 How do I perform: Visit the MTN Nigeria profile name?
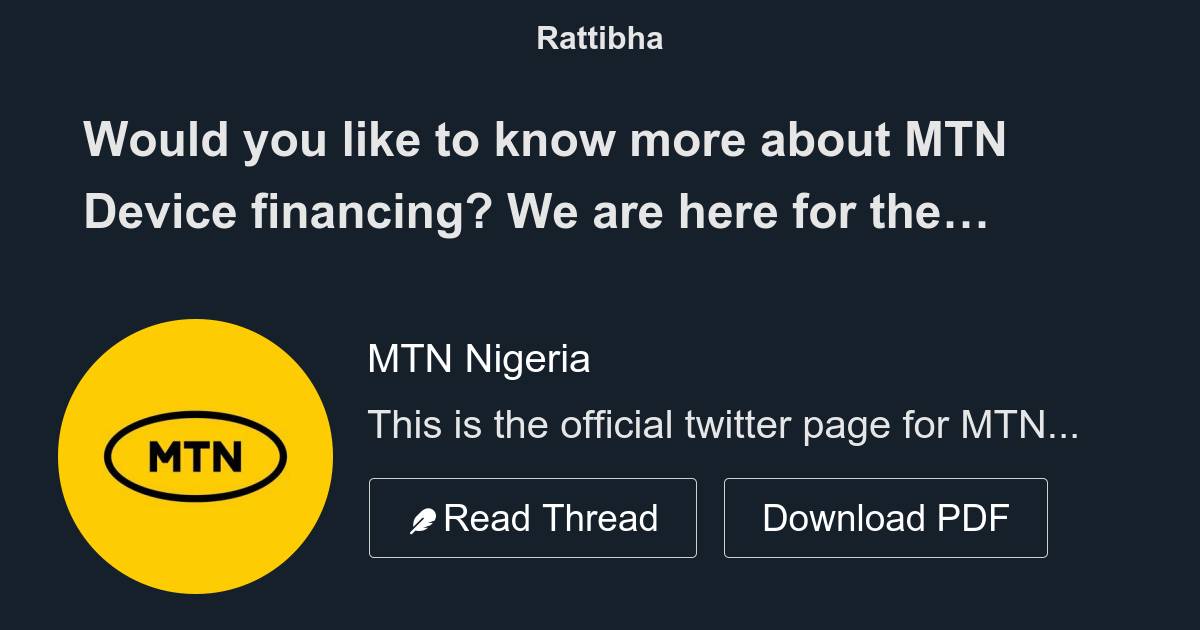479,358
